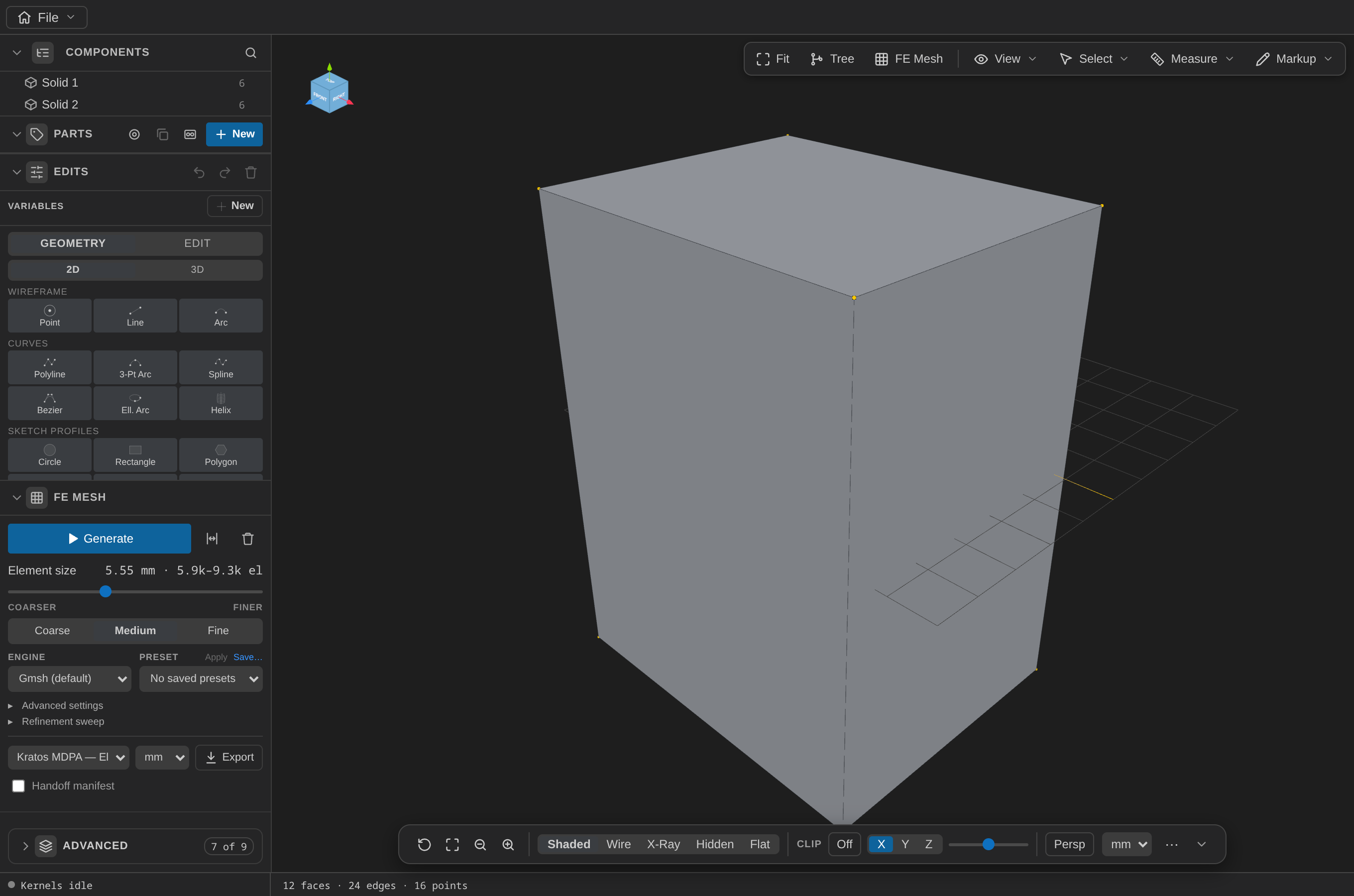Image resolution: width=1354 pixels, height=896 pixels.
Task: Click the fit-to-screen icon in bottom toolbar
Action: [452, 845]
